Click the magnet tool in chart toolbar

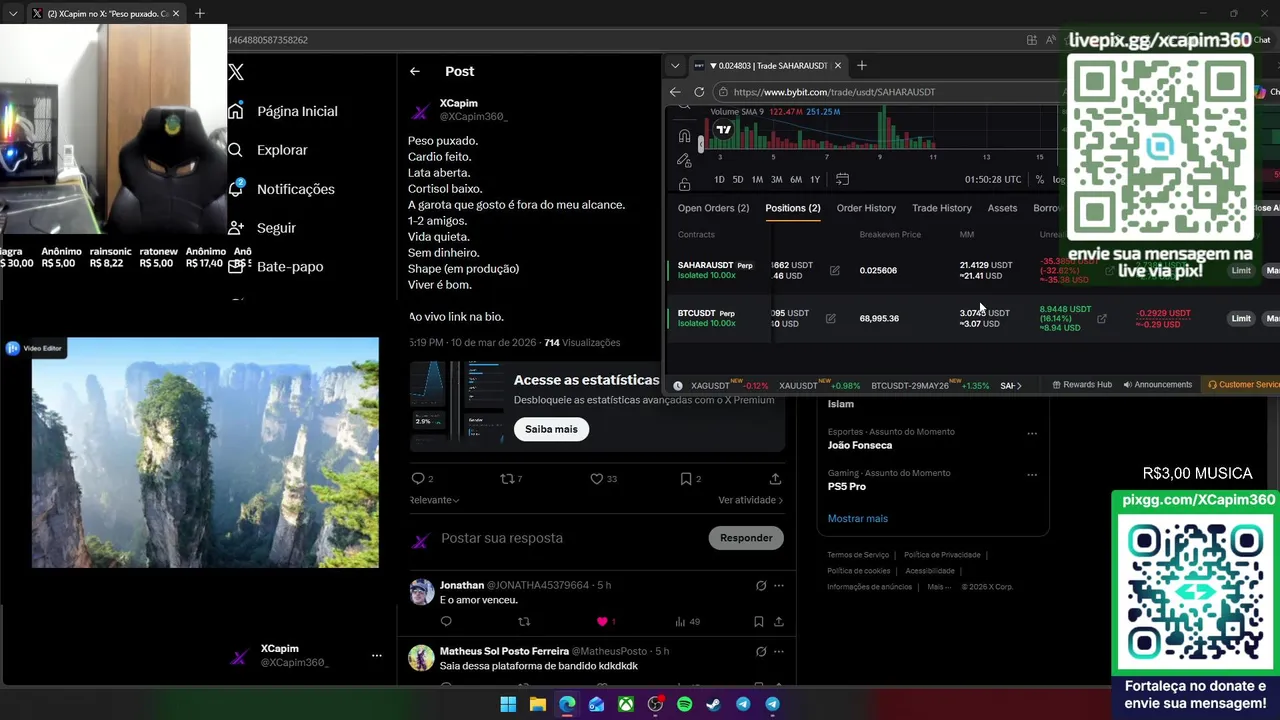point(684,136)
